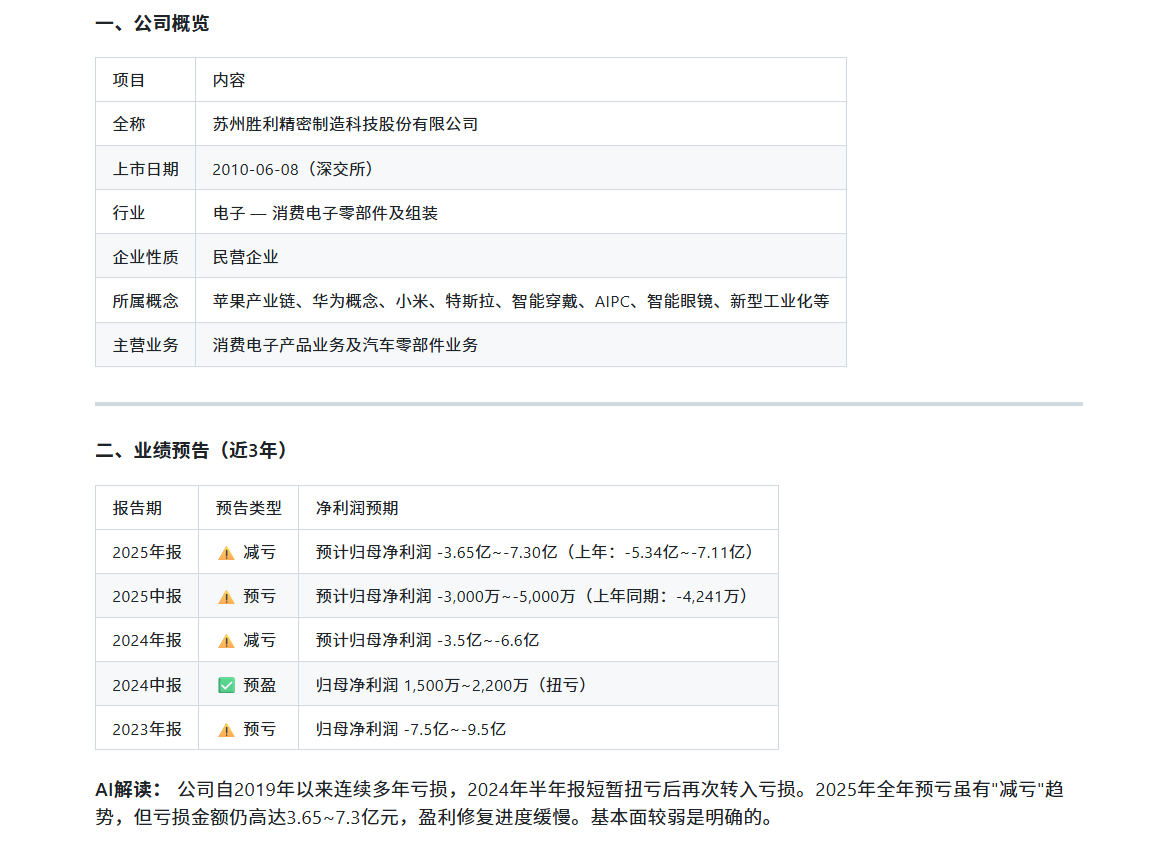Click the 报告期 column header
This screenshot has width=1157, height=844.
click(x=147, y=508)
